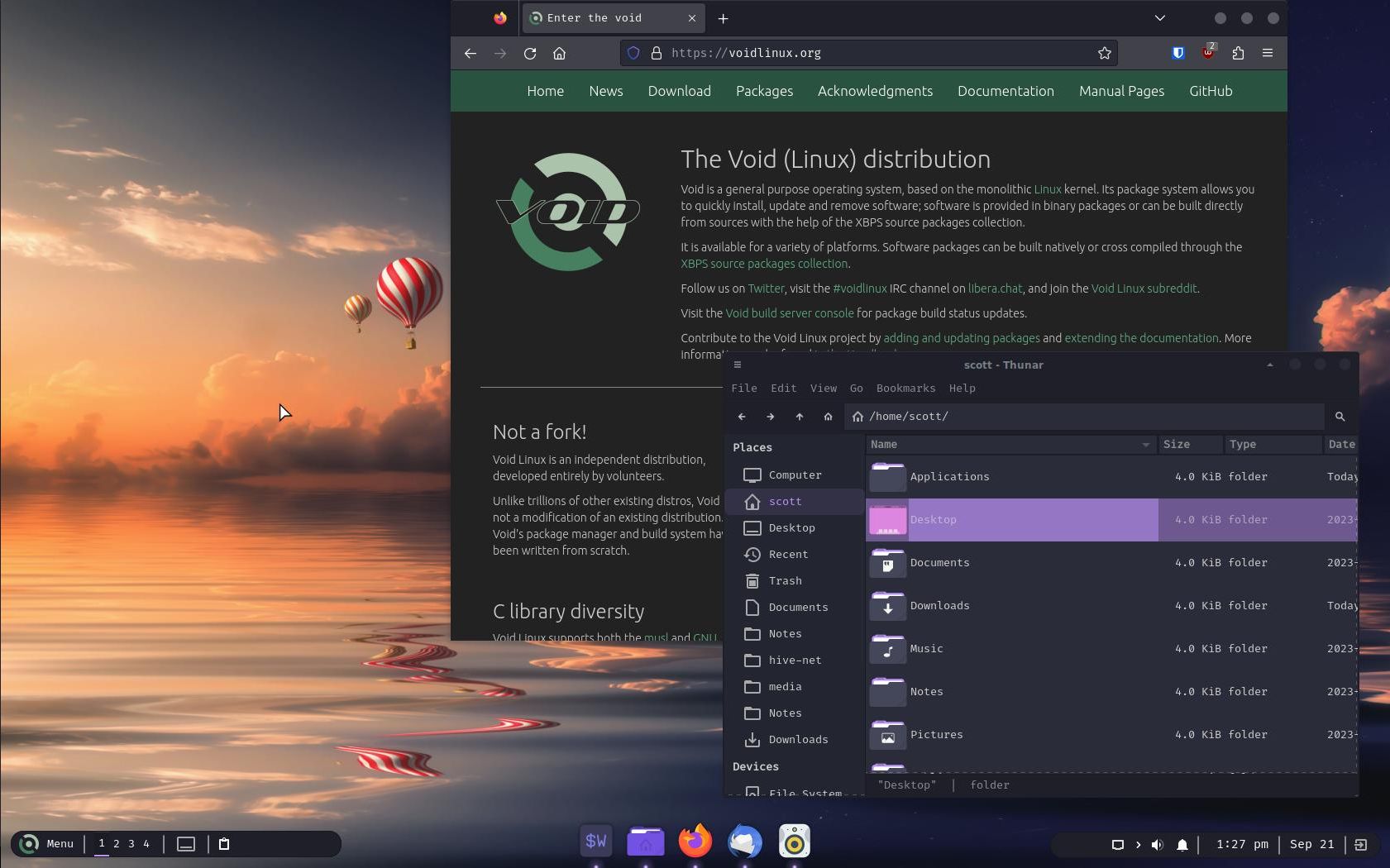Open Thunar View menu
The image size is (1390, 868).
tap(824, 389)
